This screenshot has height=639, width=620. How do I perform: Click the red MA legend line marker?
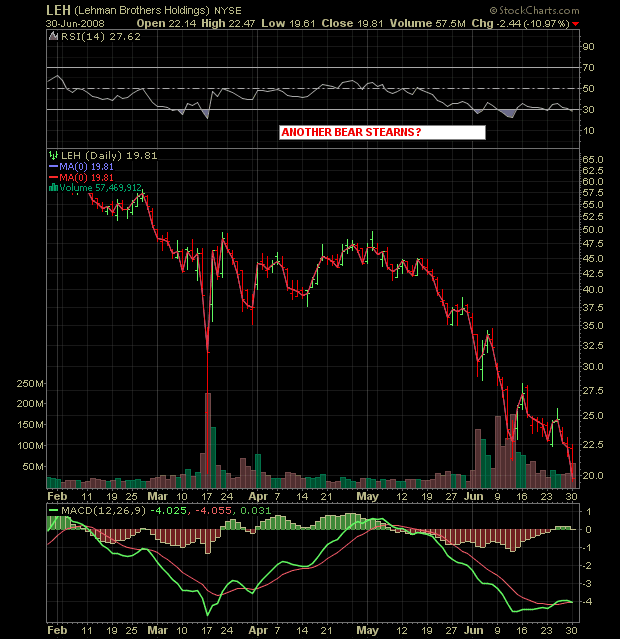coord(53,177)
